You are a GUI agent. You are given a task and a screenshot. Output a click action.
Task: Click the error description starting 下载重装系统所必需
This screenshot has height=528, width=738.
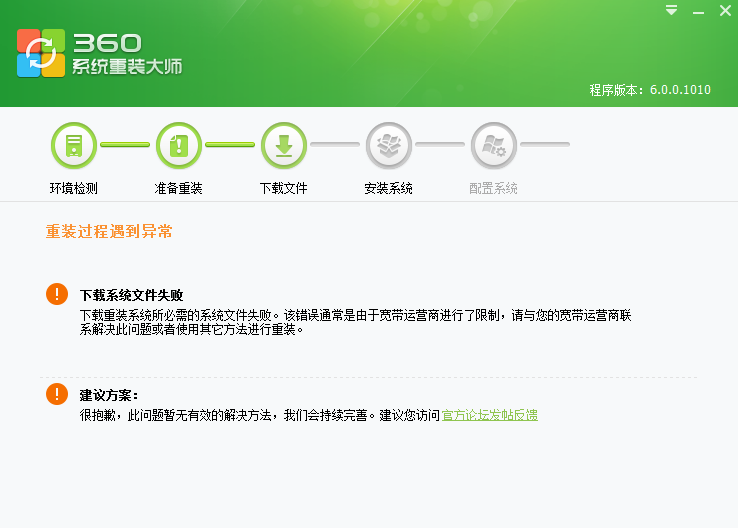355,322
